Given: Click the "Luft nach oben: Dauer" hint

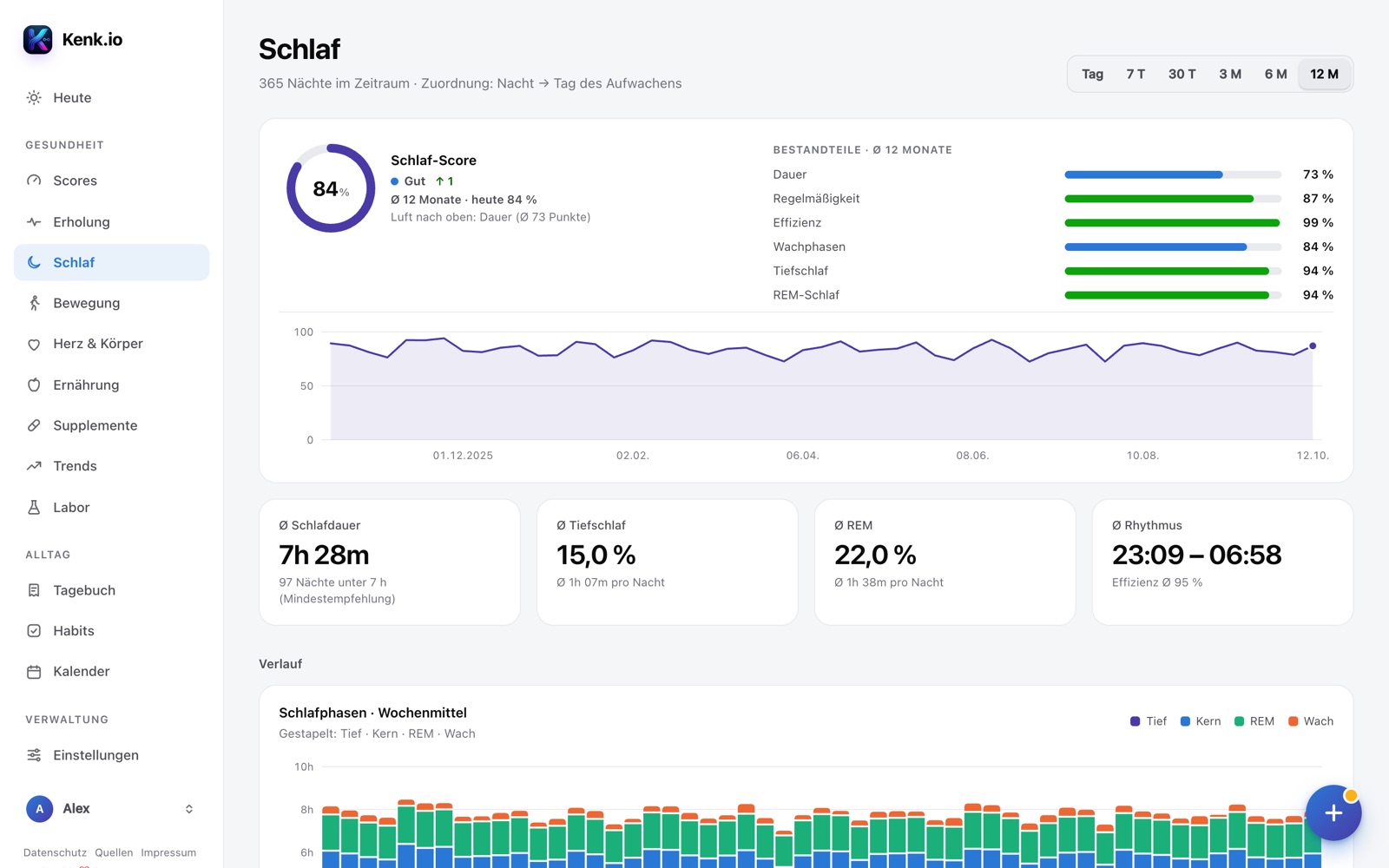Looking at the screenshot, I should click(x=490, y=217).
